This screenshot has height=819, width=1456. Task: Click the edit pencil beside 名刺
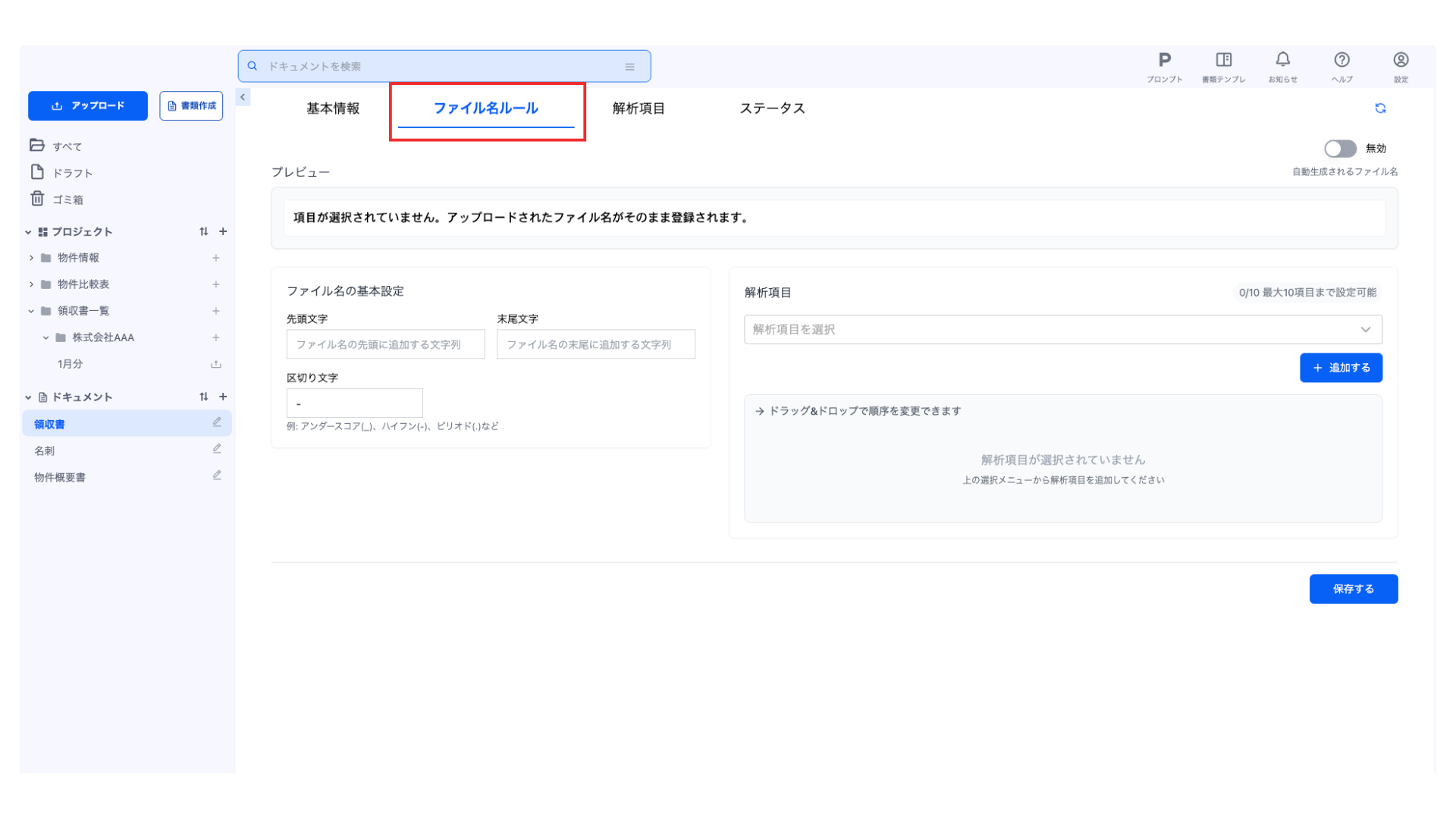point(217,450)
